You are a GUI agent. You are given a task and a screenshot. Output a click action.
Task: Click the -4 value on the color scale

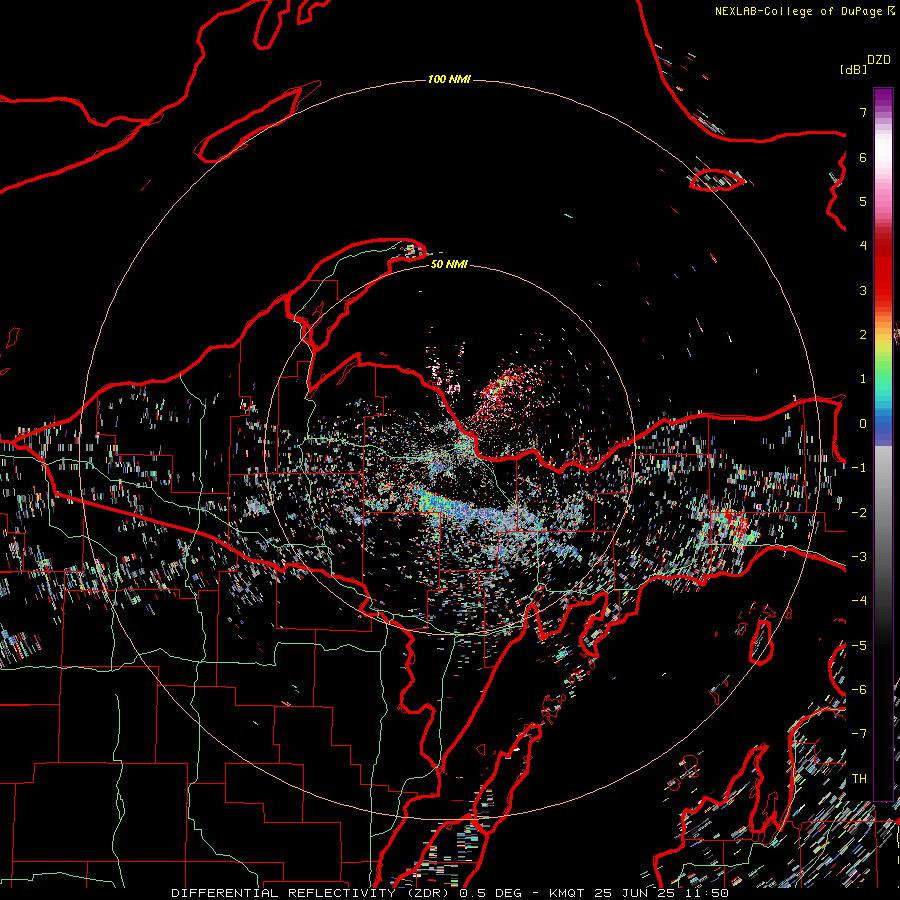[859, 600]
